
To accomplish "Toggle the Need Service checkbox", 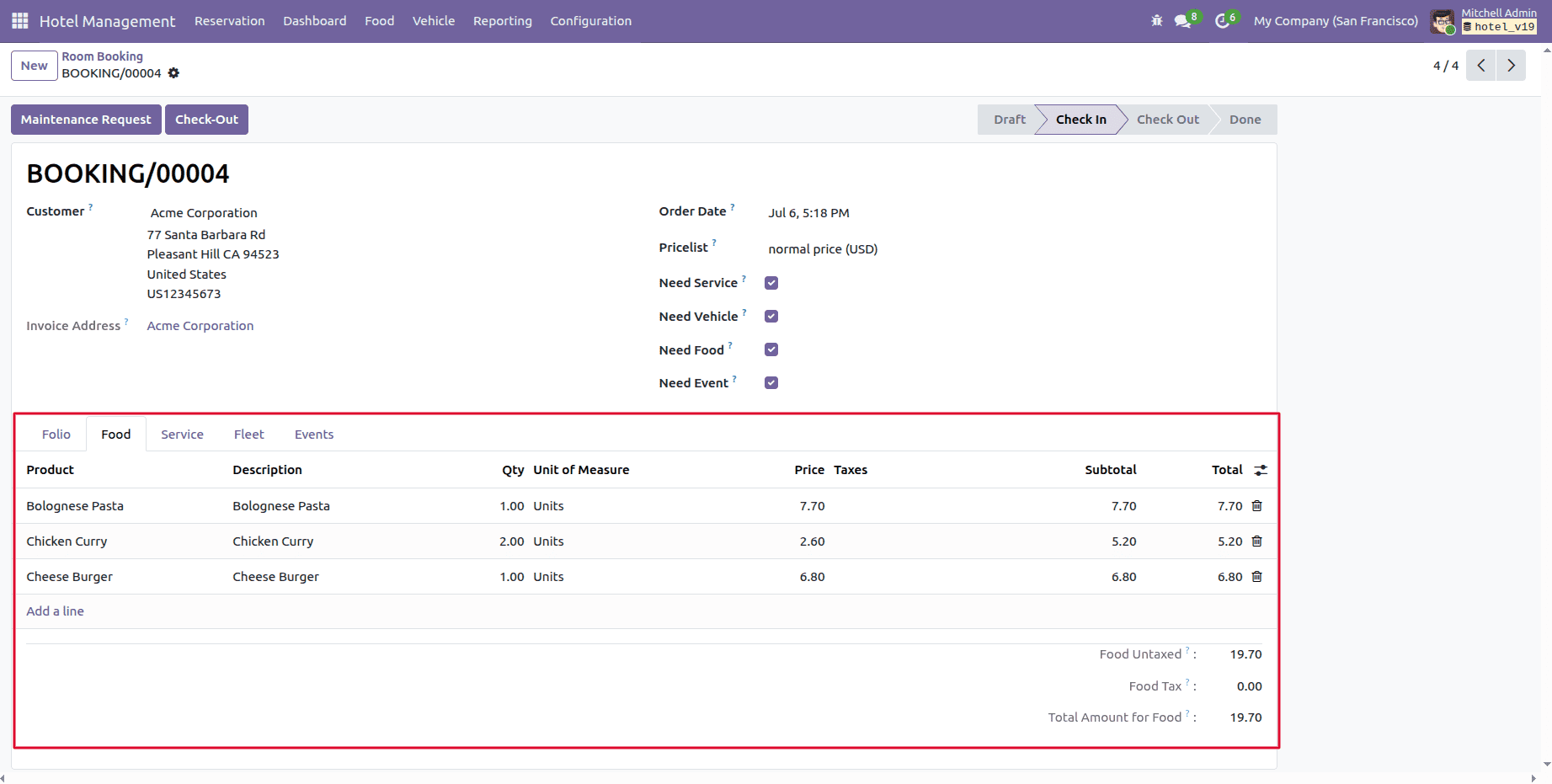I will [x=771, y=283].
